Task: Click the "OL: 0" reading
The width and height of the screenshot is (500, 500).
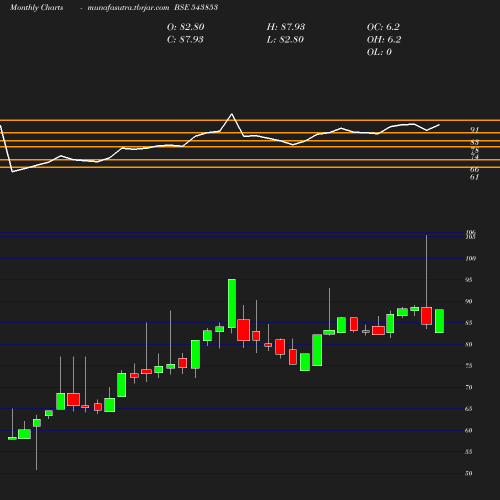Action: click(x=379, y=52)
